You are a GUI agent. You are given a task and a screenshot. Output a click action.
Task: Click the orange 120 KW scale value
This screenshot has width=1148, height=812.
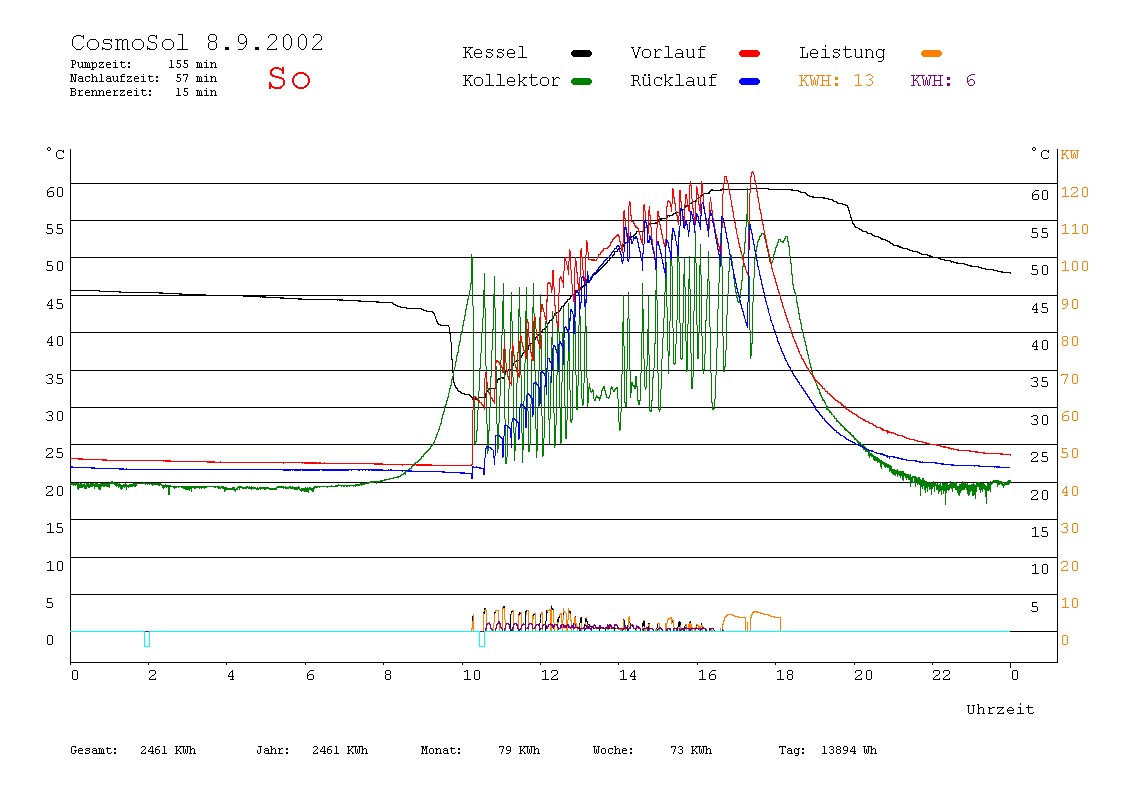(x=1075, y=192)
